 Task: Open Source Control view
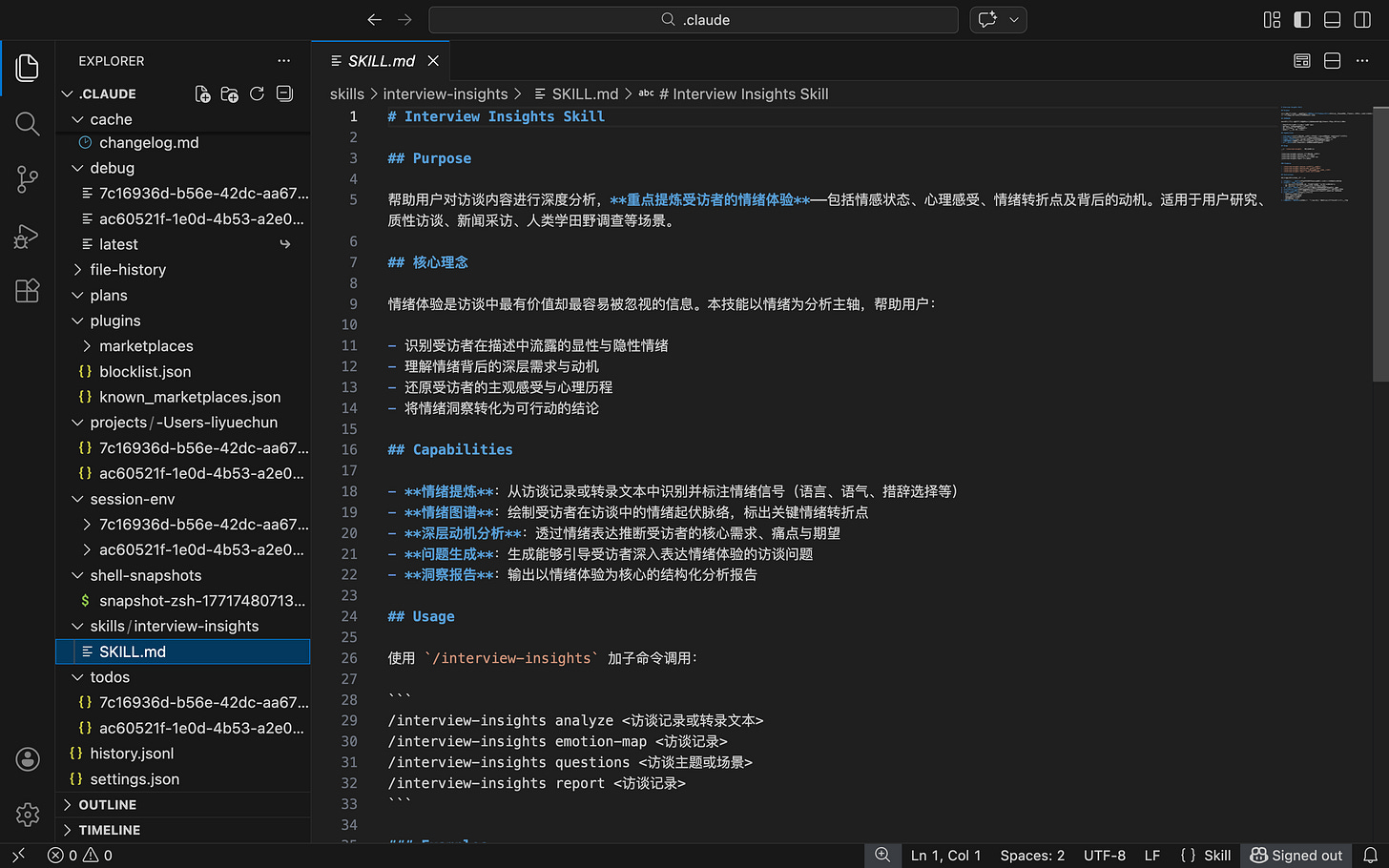(28, 179)
